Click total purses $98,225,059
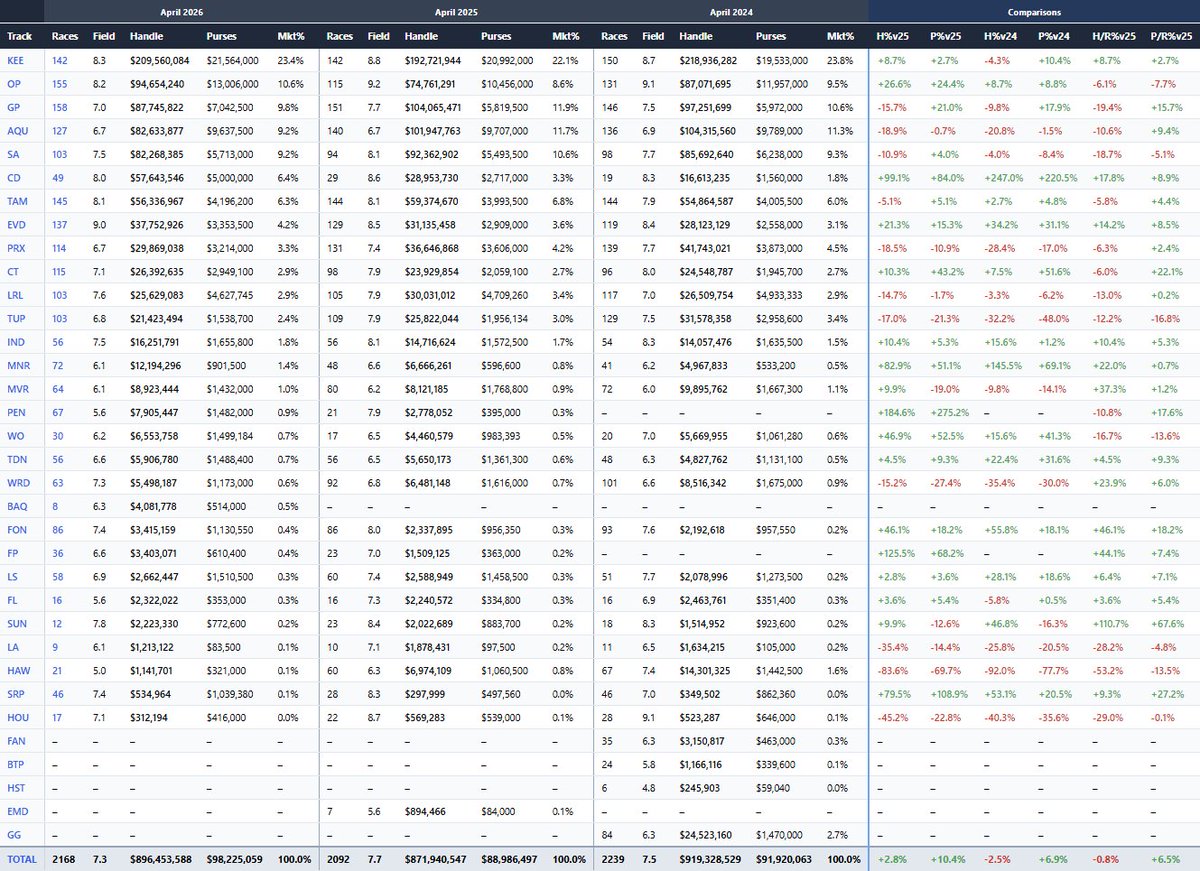Image resolution: width=1200 pixels, height=871 pixels. pos(235,858)
